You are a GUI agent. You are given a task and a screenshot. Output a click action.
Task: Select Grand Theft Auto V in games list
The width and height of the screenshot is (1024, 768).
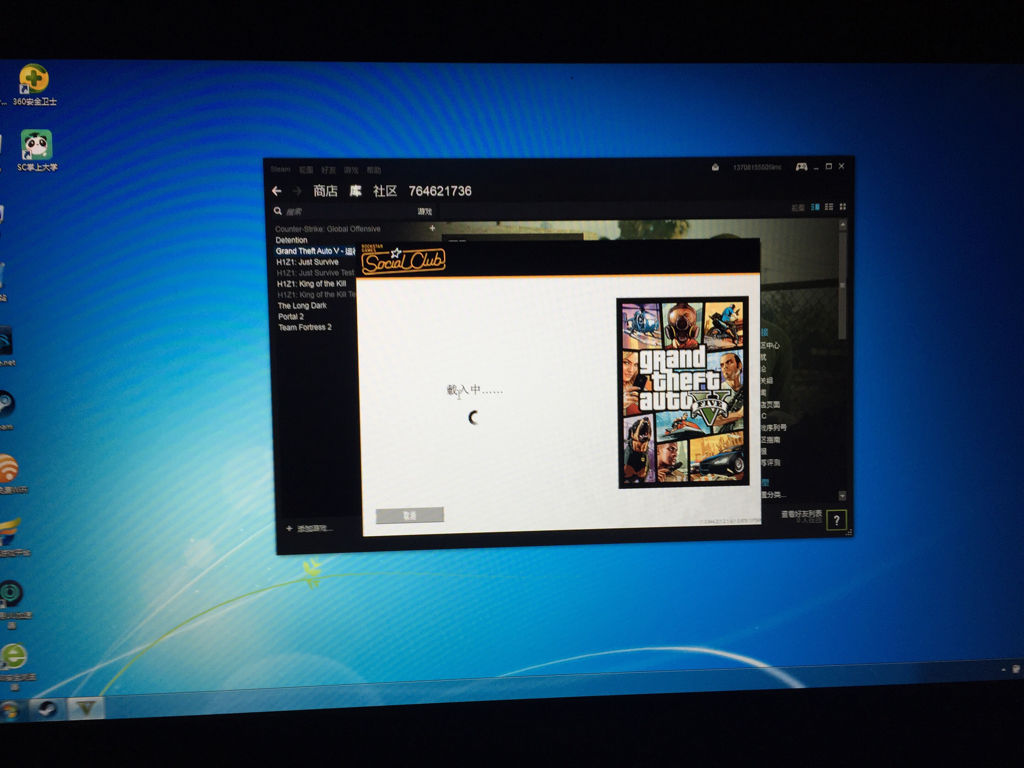[315, 251]
